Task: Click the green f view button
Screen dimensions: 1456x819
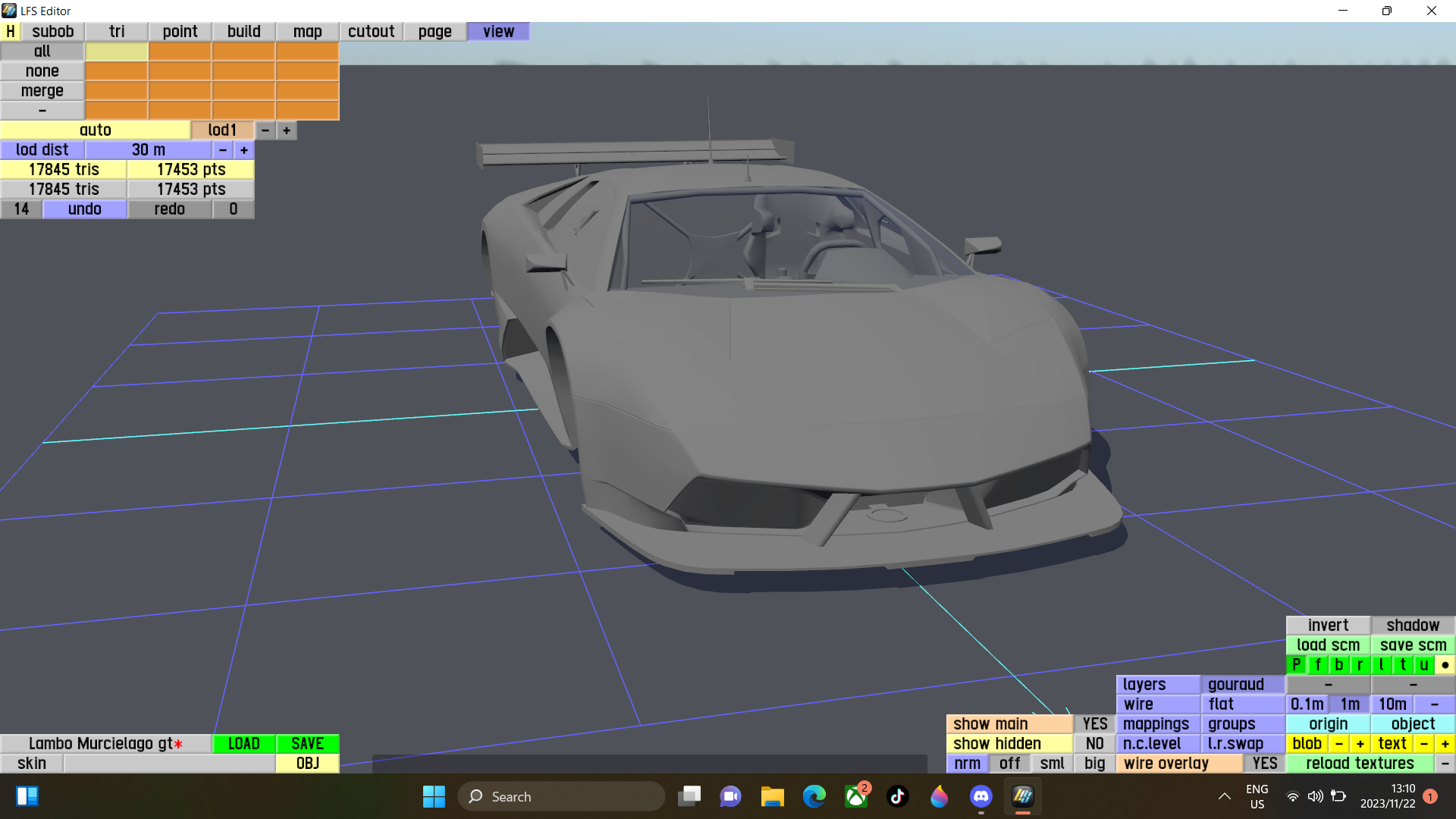Action: pyautogui.click(x=1317, y=665)
